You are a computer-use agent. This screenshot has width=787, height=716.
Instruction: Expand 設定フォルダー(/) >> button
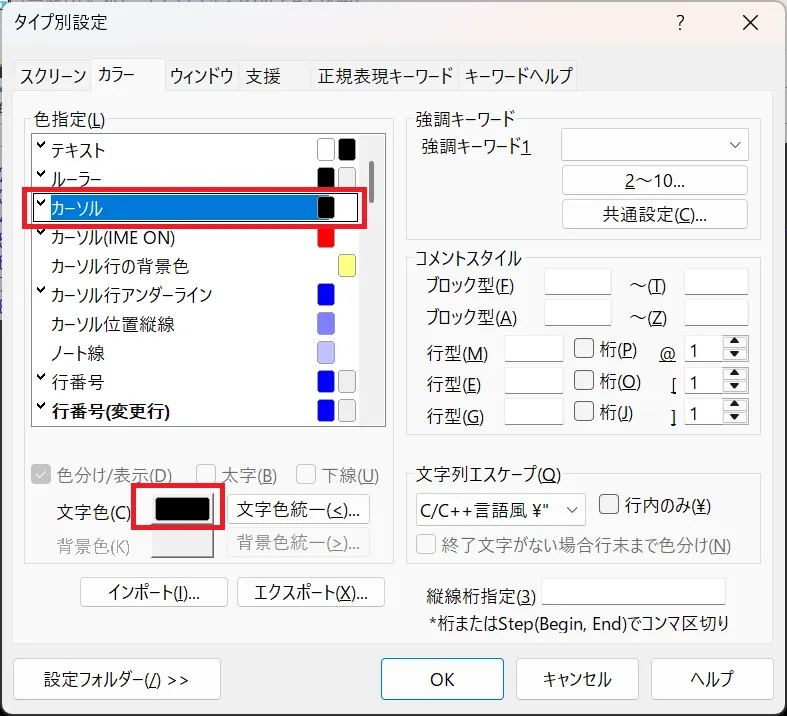pos(117,679)
